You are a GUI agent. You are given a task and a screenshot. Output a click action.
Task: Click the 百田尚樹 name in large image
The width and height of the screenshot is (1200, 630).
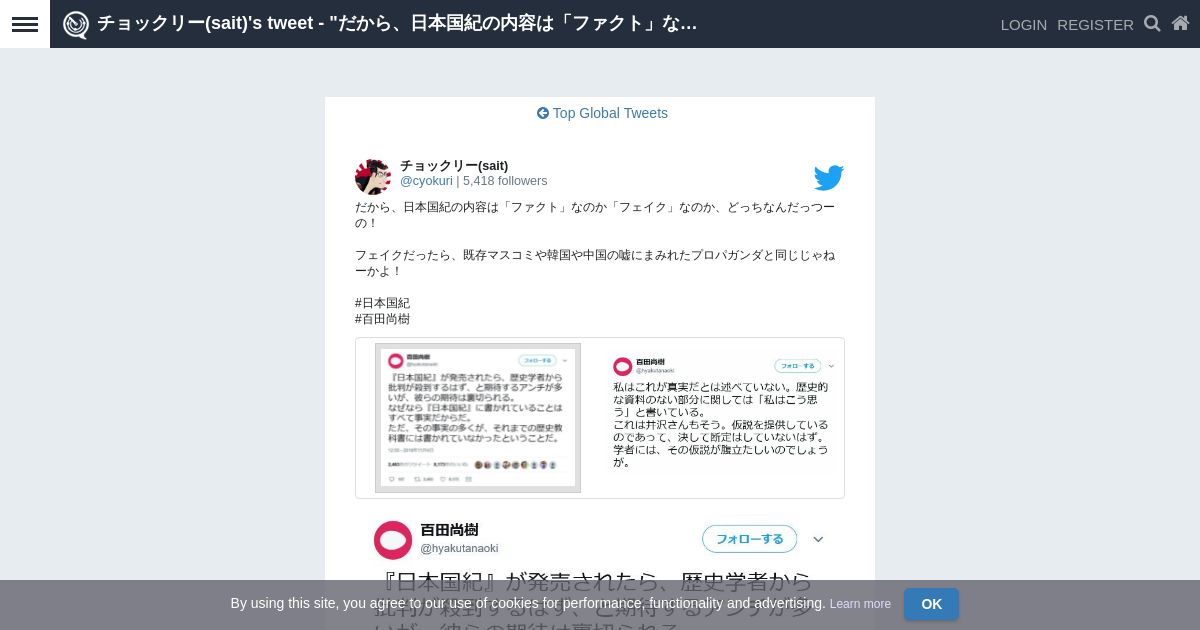point(449,530)
